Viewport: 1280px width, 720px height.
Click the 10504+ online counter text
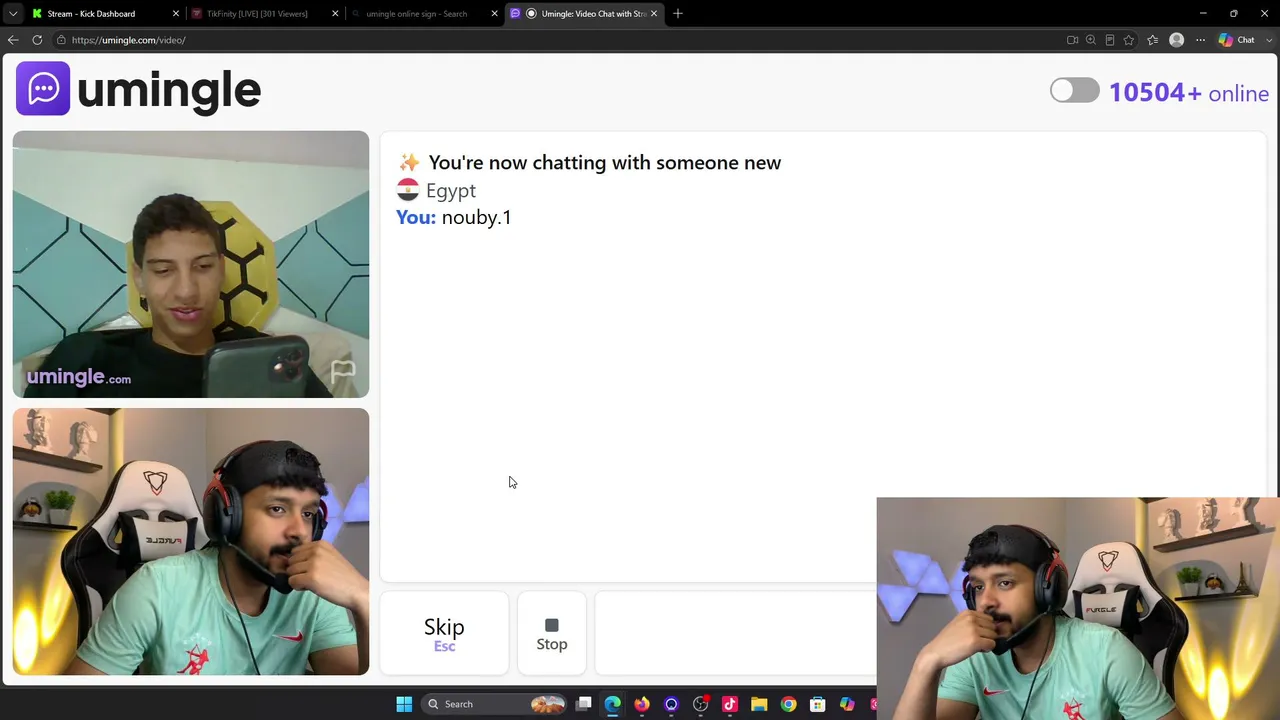[1189, 93]
